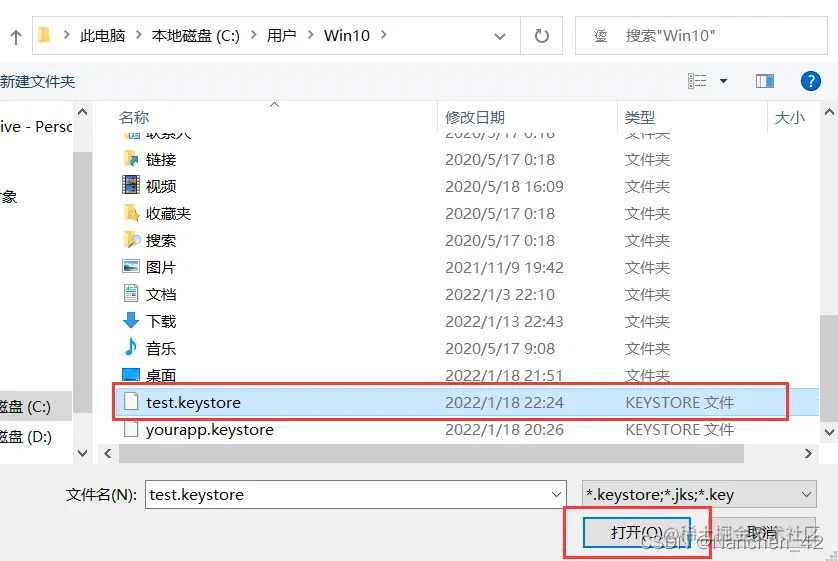Select 此电脑 in the address path
The width and height of the screenshot is (838, 561).
click(x=103, y=36)
